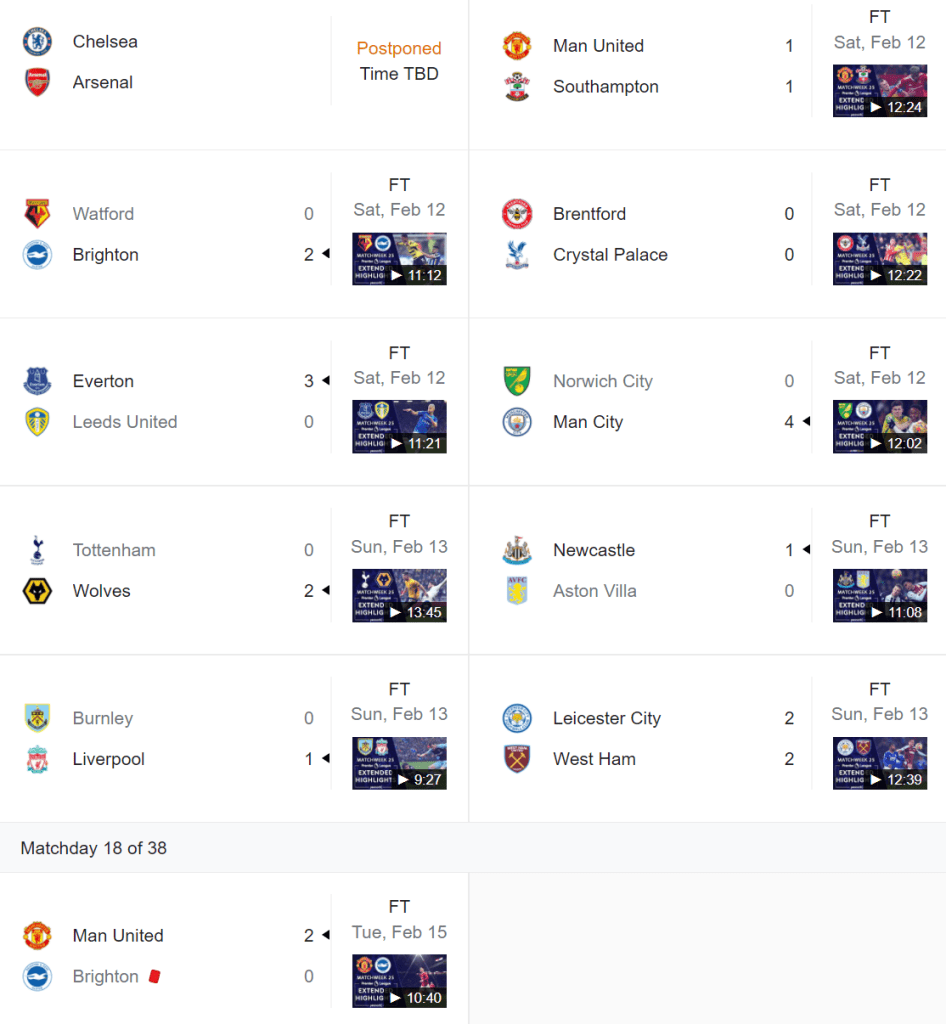Open the Tottenham team name link
Screen dimensions: 946x1024
point(114,550)
